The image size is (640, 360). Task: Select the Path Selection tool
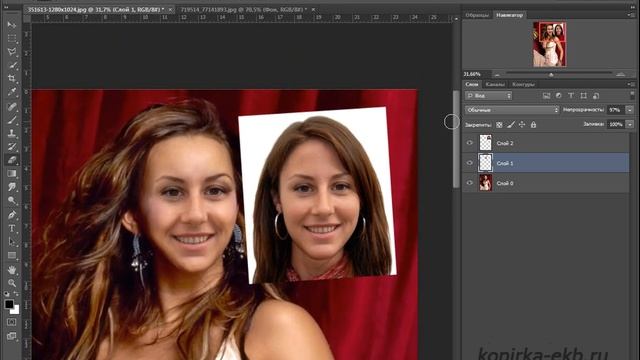[12, 242]
